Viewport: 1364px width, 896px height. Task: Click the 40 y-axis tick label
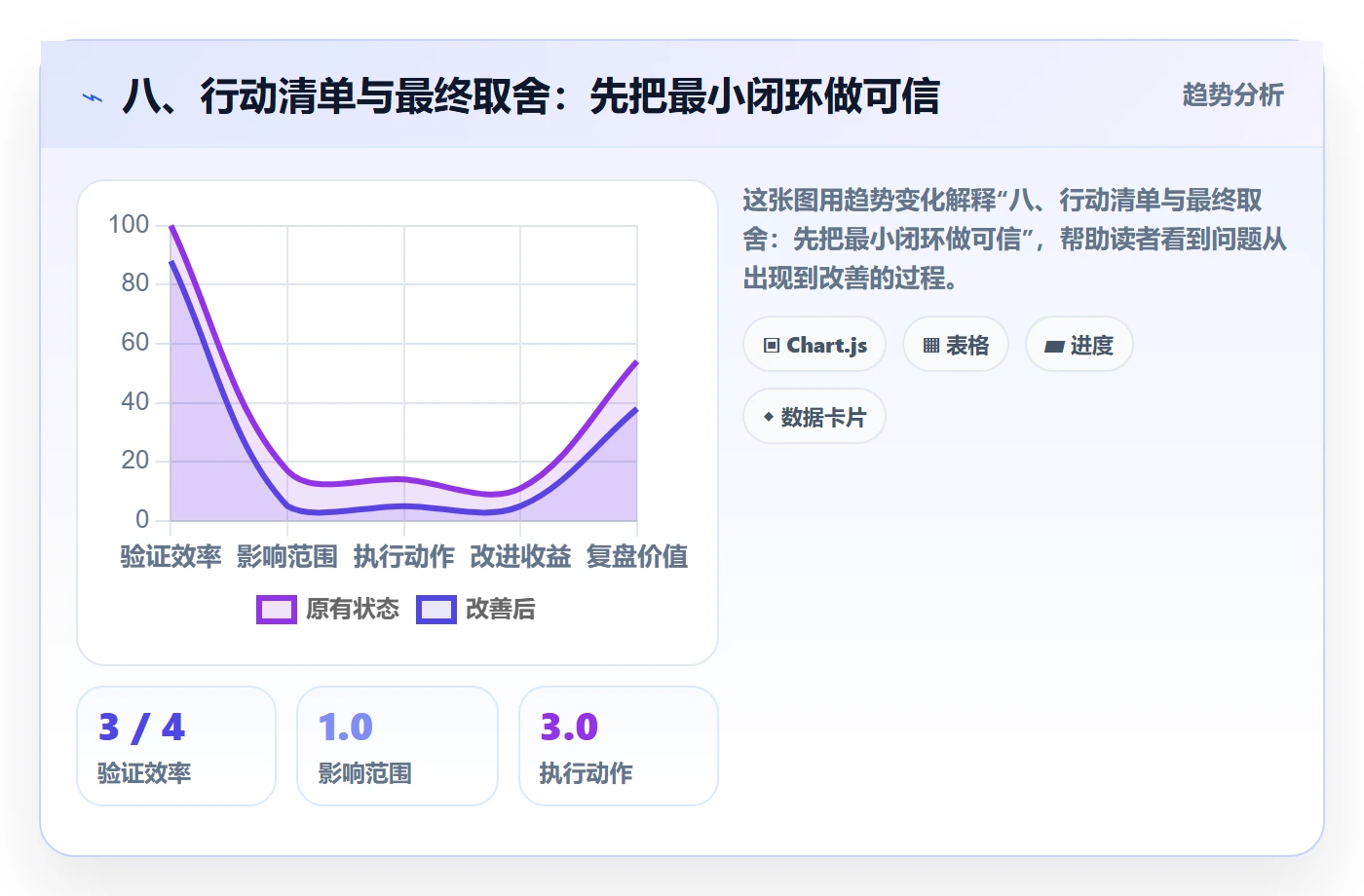coord(135,402)
